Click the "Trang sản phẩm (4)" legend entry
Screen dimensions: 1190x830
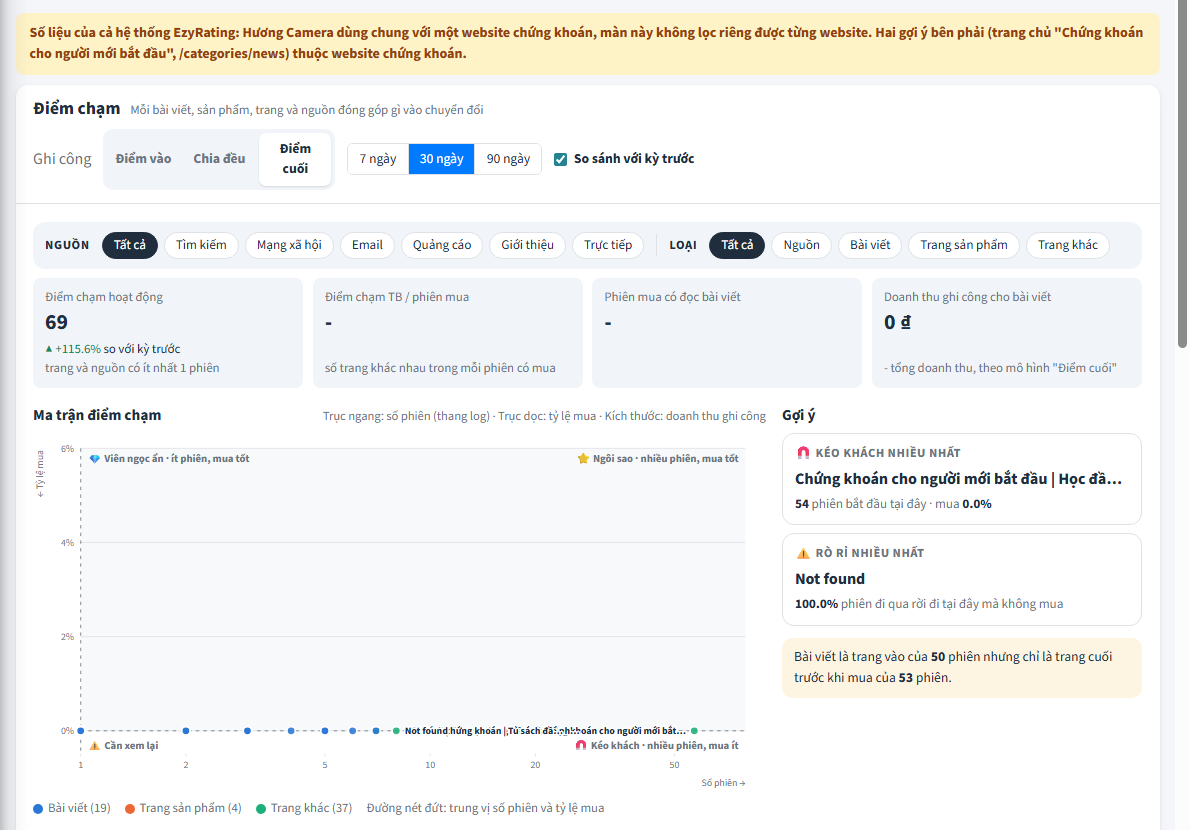click(x=184, y=809)
